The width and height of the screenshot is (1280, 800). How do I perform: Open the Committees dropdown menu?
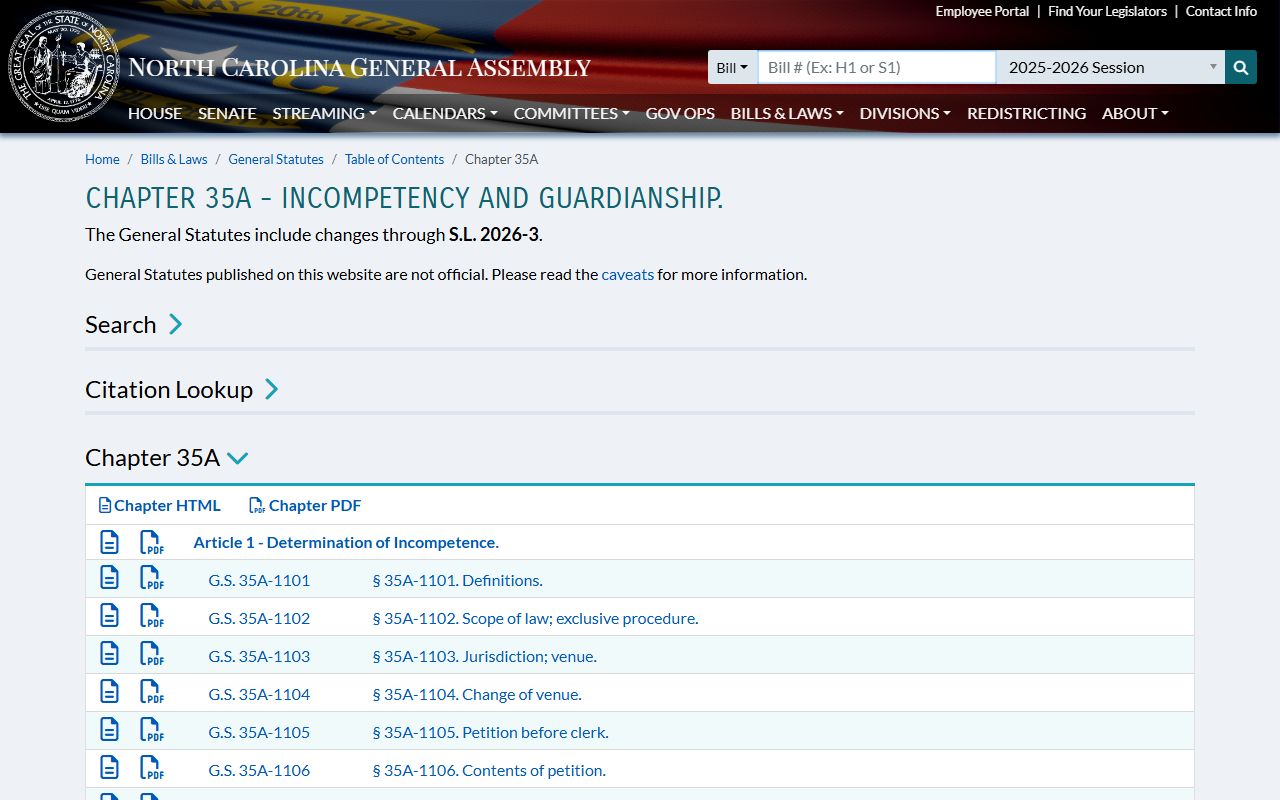click(571, 113)
